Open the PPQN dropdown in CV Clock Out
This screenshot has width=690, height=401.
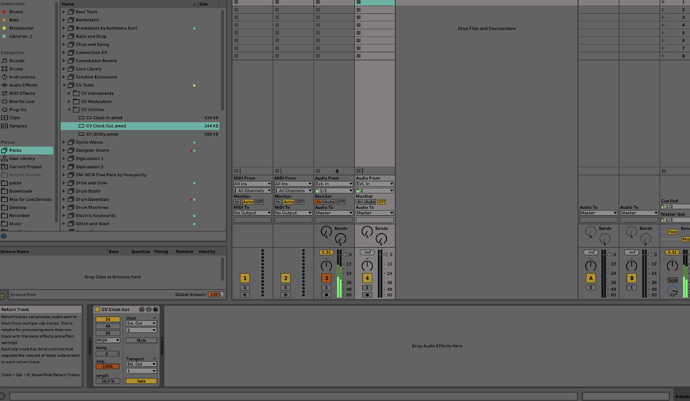[108, 340]
